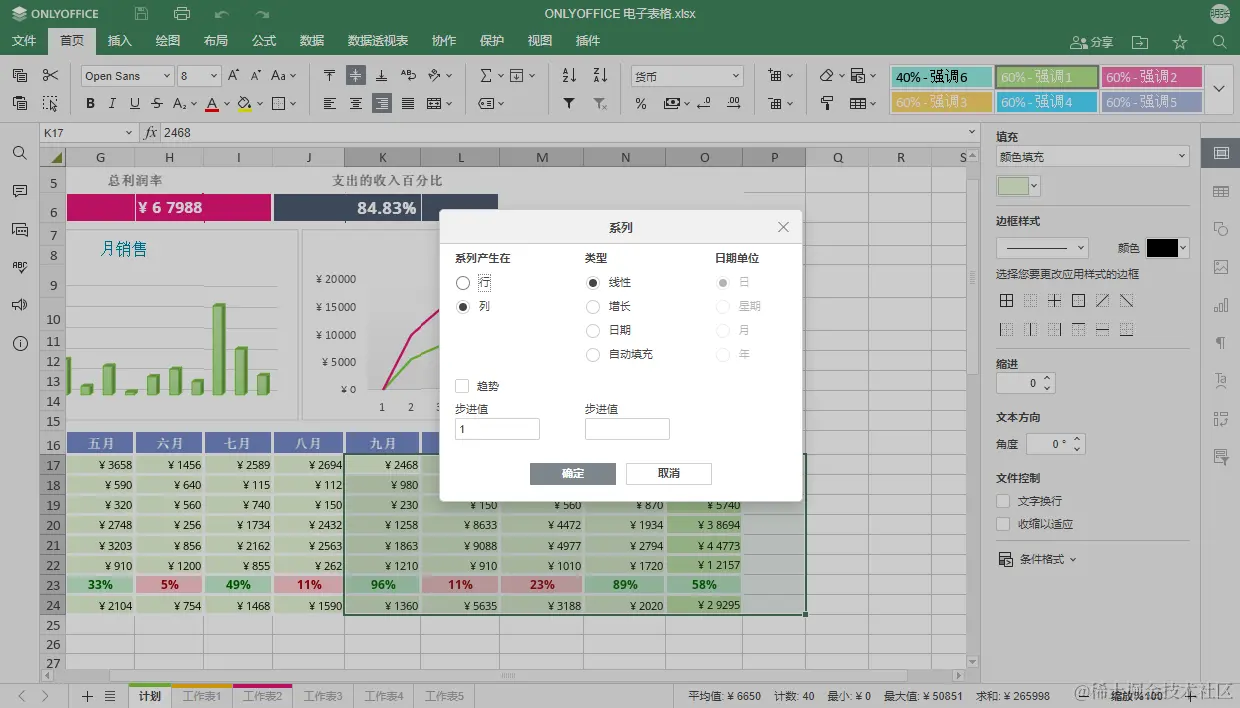Select the 自动填充 type option
Viewport: 1240px width, 708px height.
(x=593, y=355)
